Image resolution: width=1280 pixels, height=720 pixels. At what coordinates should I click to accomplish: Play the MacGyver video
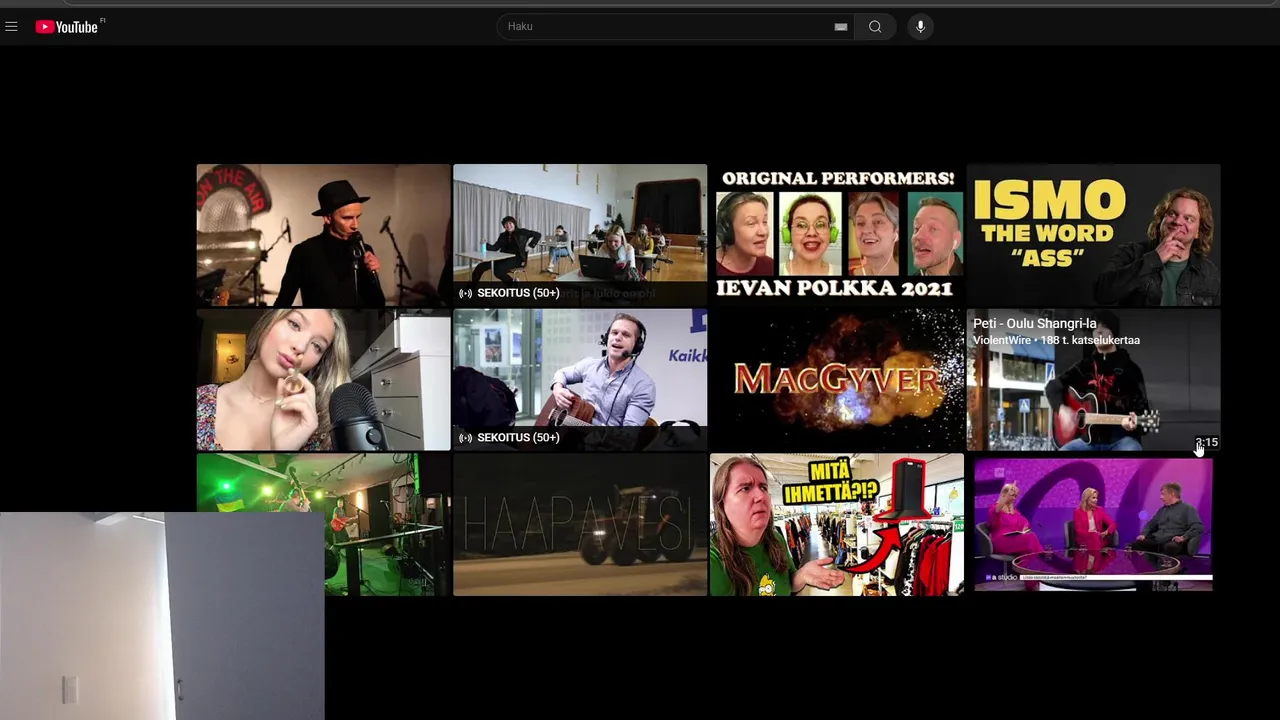pos(837,380)
